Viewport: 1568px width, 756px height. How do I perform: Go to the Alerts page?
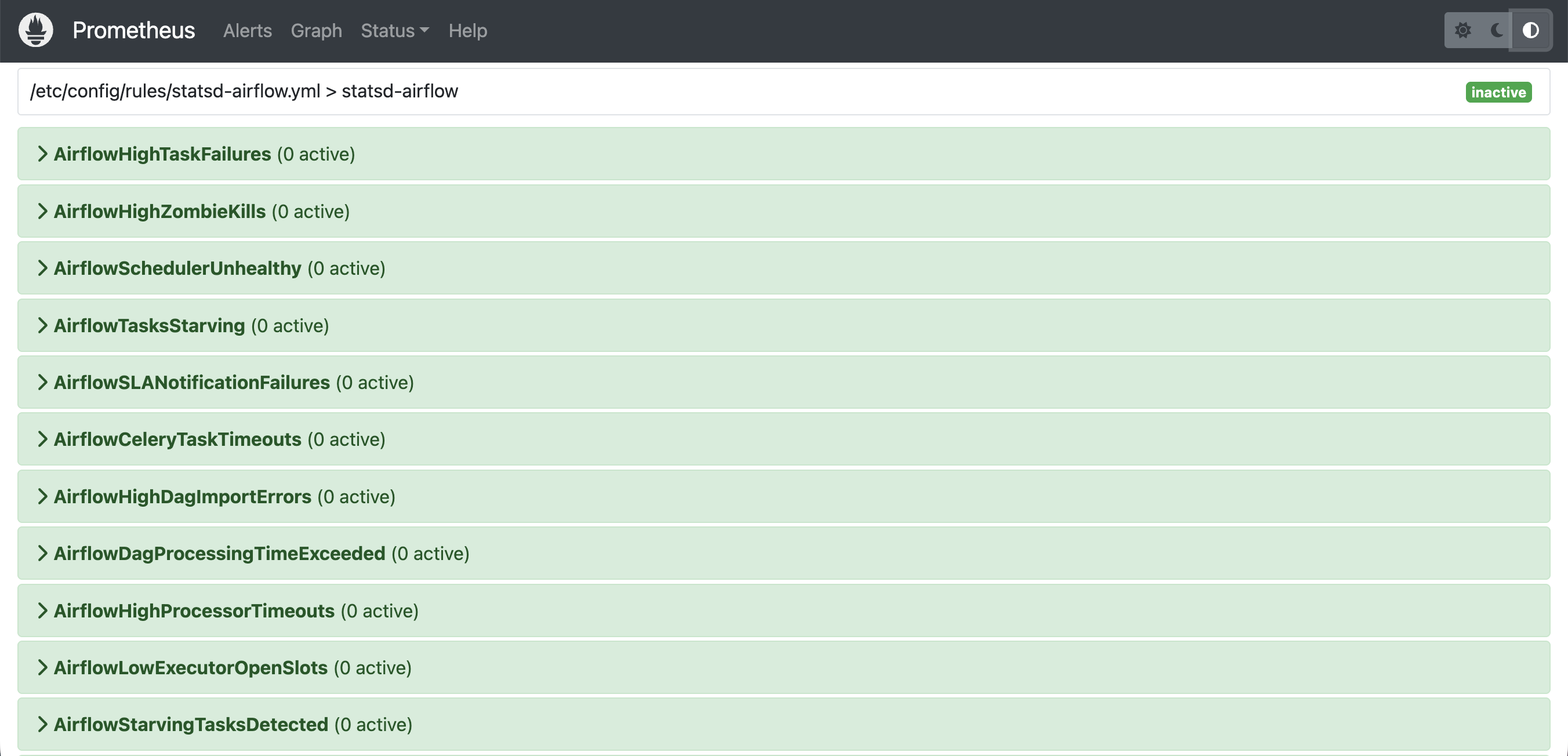[247, 30]
